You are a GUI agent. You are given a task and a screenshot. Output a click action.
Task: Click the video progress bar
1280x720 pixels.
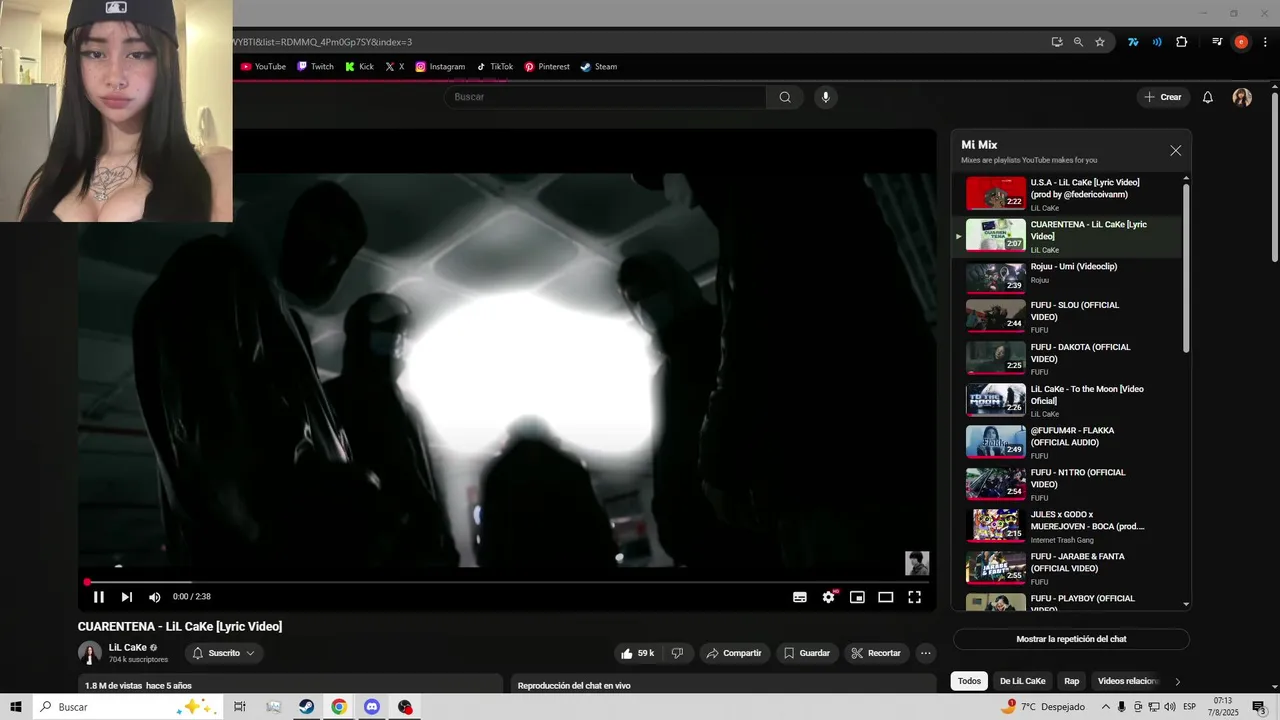click(x=507, y=582)
